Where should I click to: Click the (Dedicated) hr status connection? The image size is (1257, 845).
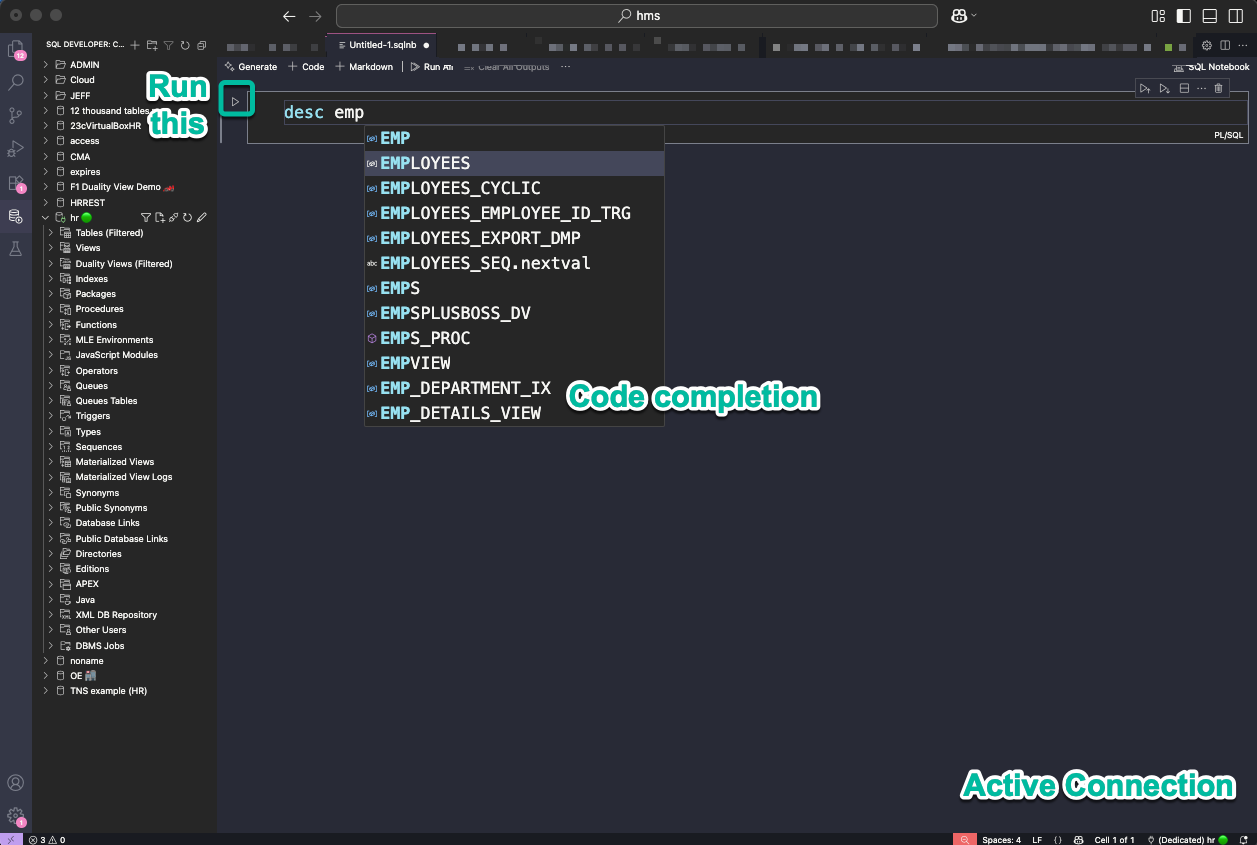pos(1187,840)
